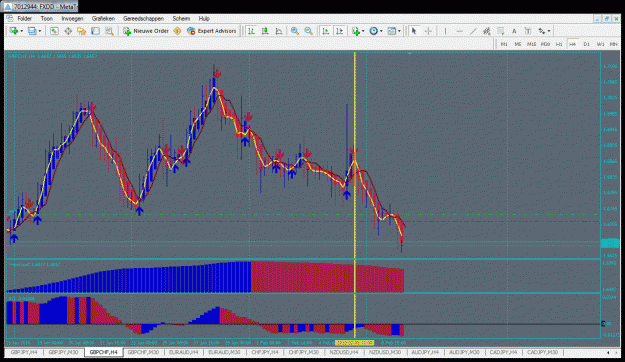Open the Navigator folder-star icon
625x362 pixels.
(82, 31)
